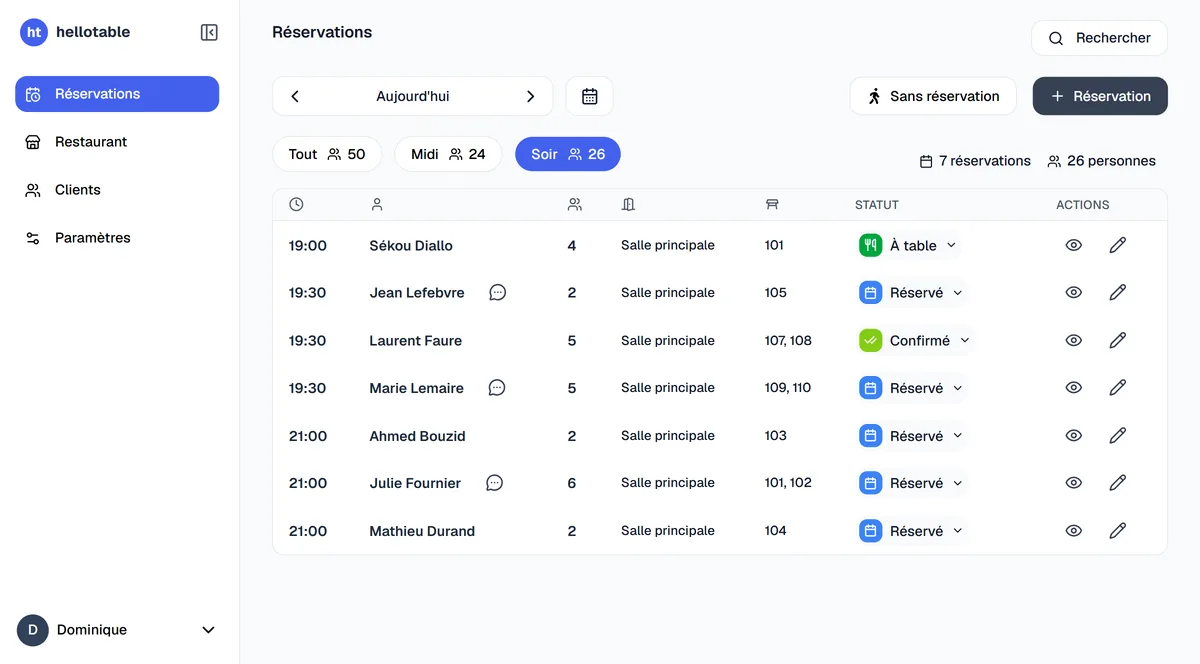Open the Paramètres sidebar item
The width and height of the screenshot is (1200, 664).
point(117,238)
